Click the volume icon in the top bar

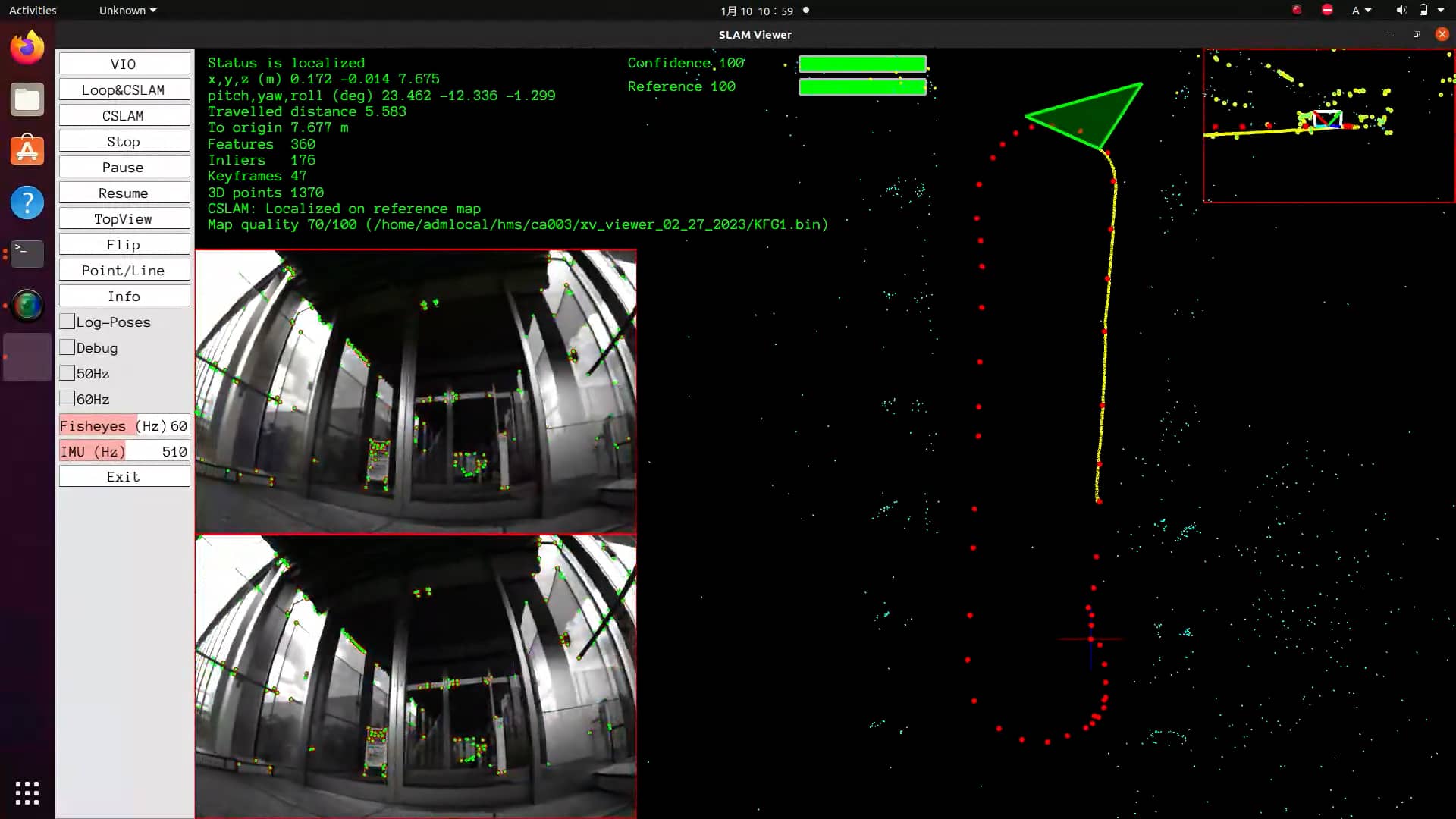[x=1400, y=10]
